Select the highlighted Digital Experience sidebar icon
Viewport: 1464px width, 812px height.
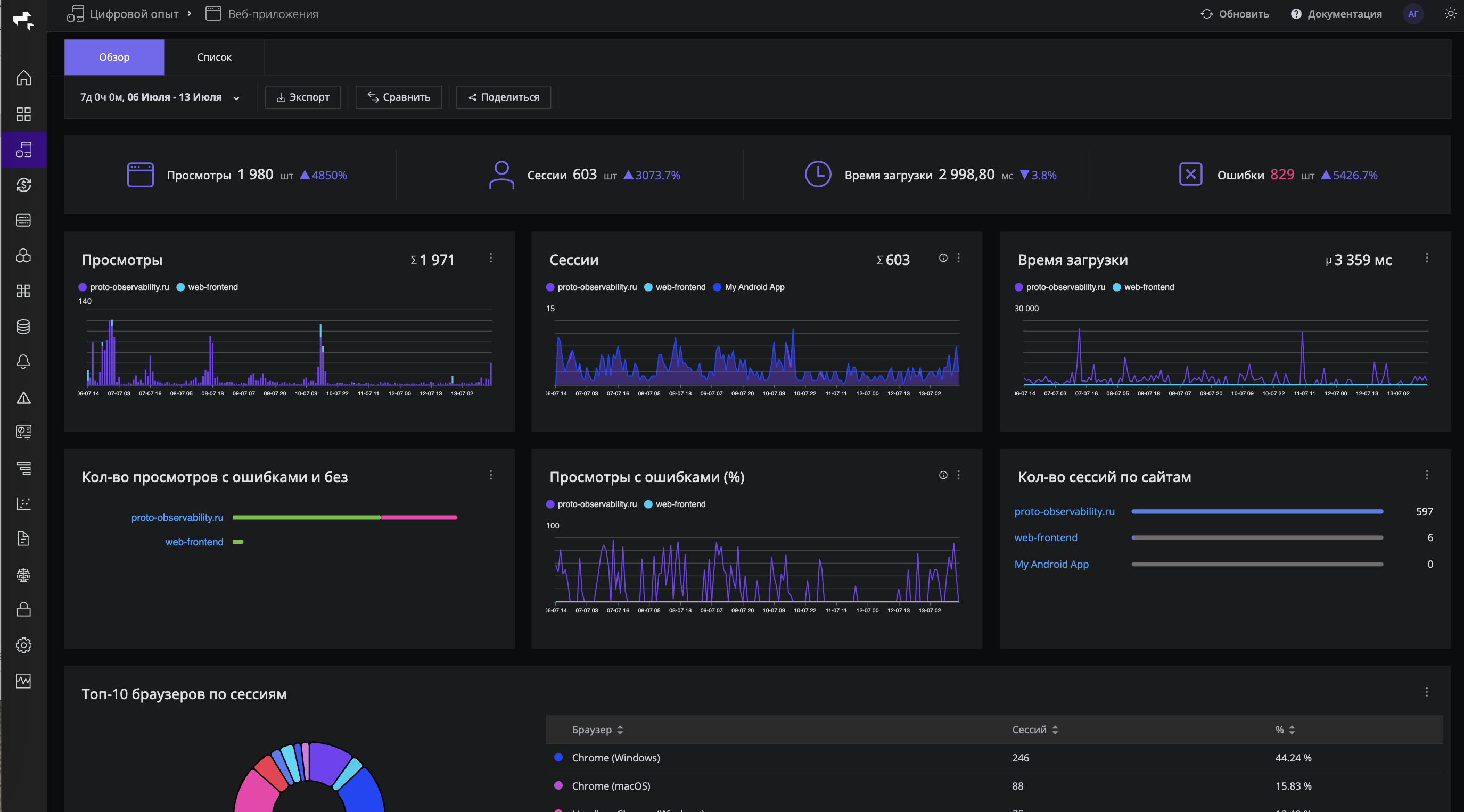tap(23, 150)
